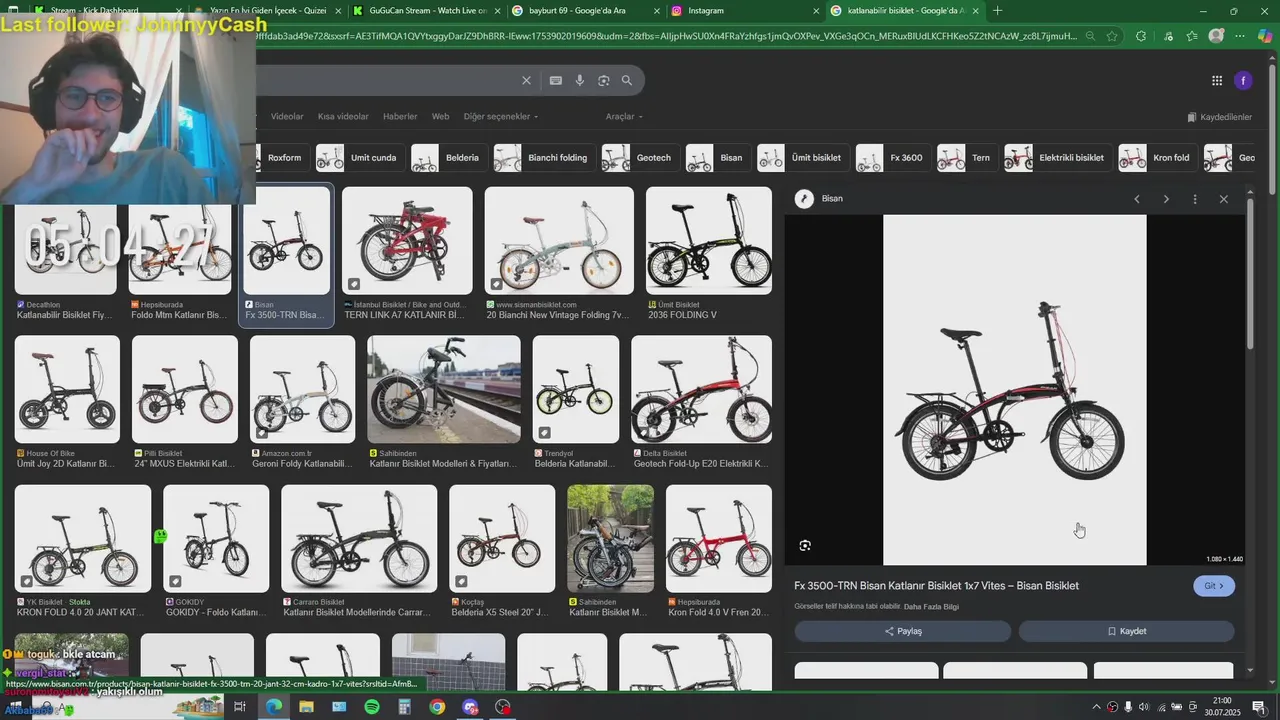Screen dimensions: 1280x720
Task: Open the Copilot sidebar icon
Action: [1265, 36]
